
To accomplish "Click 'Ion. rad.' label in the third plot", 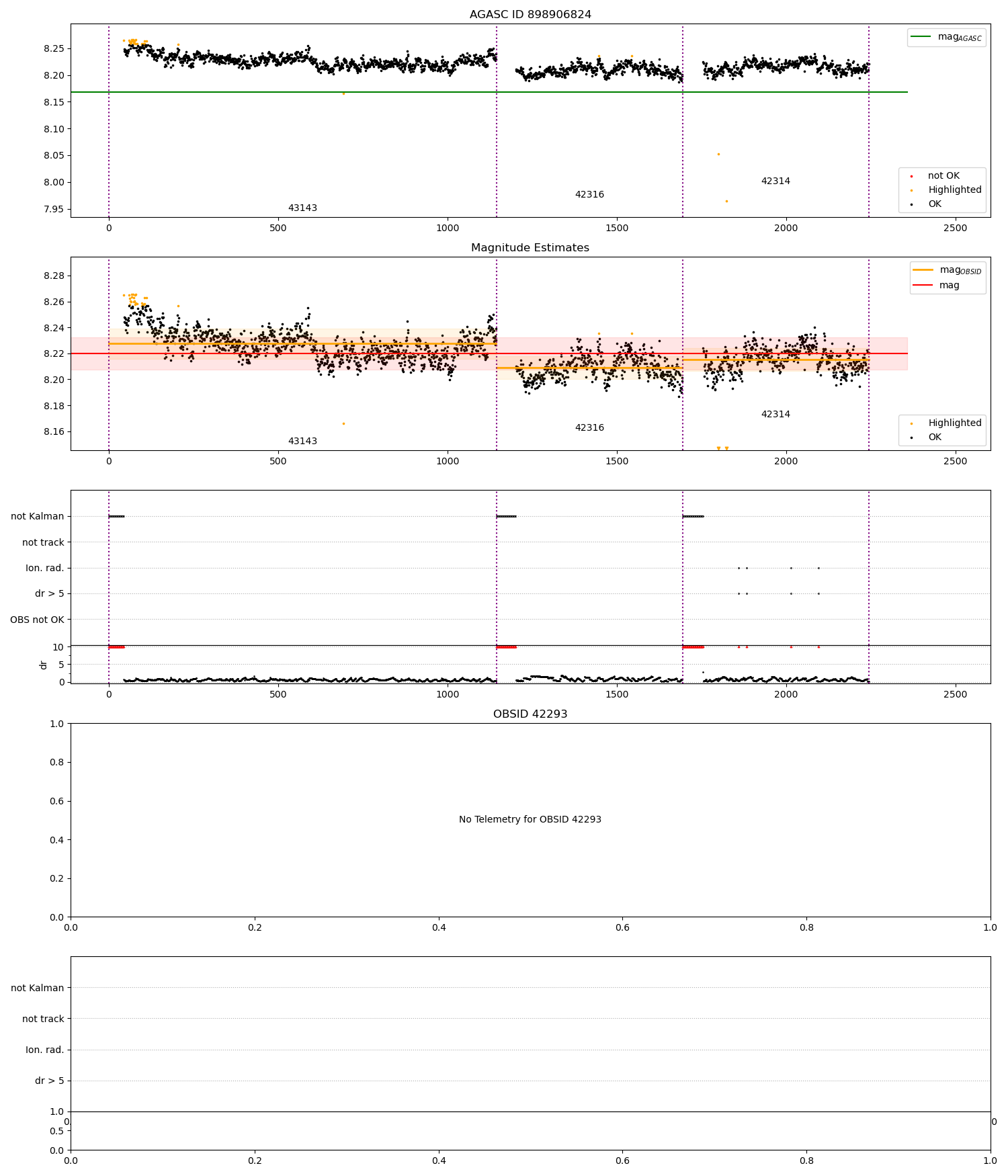I will (x=45, y=569).
